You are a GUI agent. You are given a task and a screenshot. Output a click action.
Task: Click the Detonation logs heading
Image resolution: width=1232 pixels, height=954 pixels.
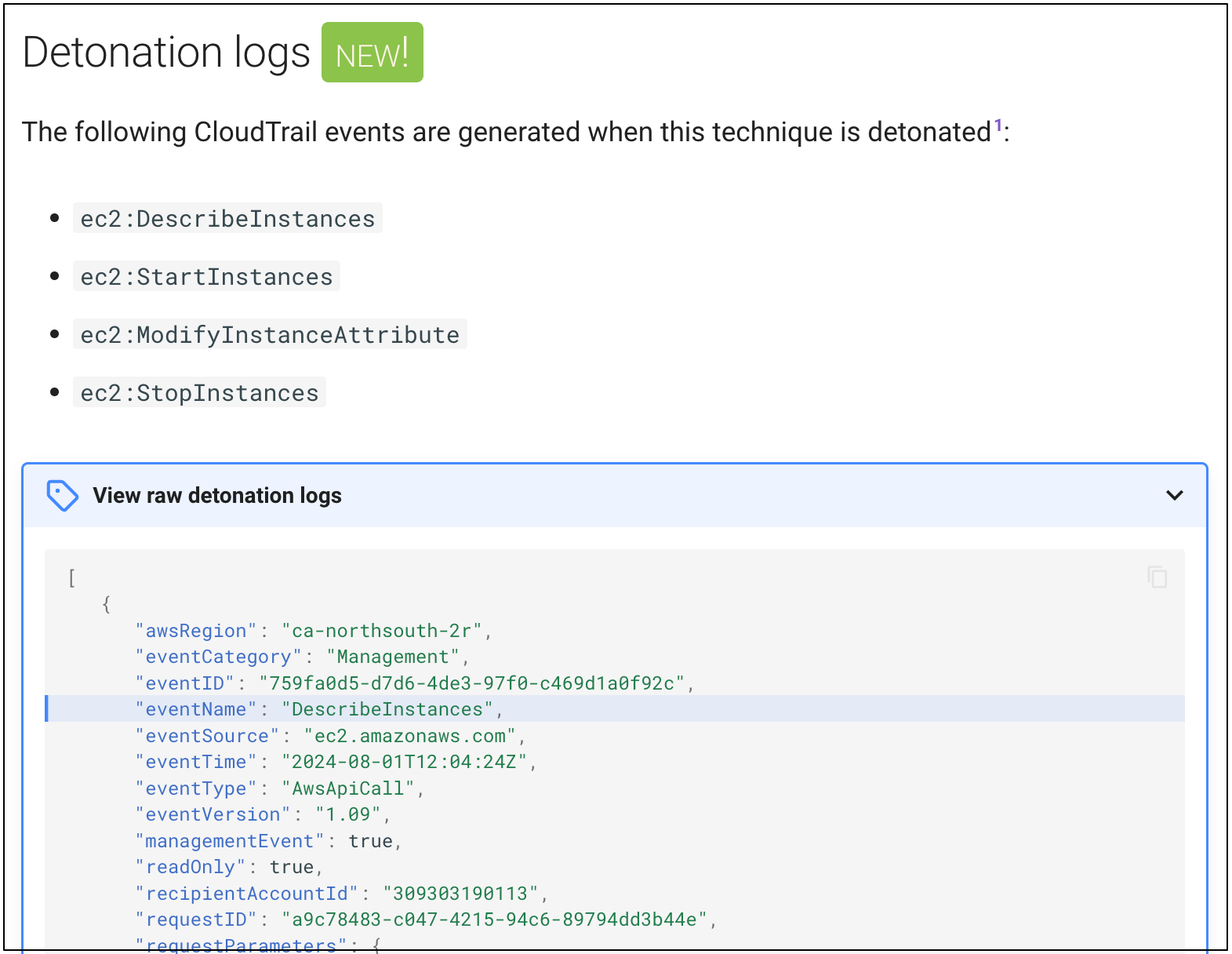pos(166,53)
